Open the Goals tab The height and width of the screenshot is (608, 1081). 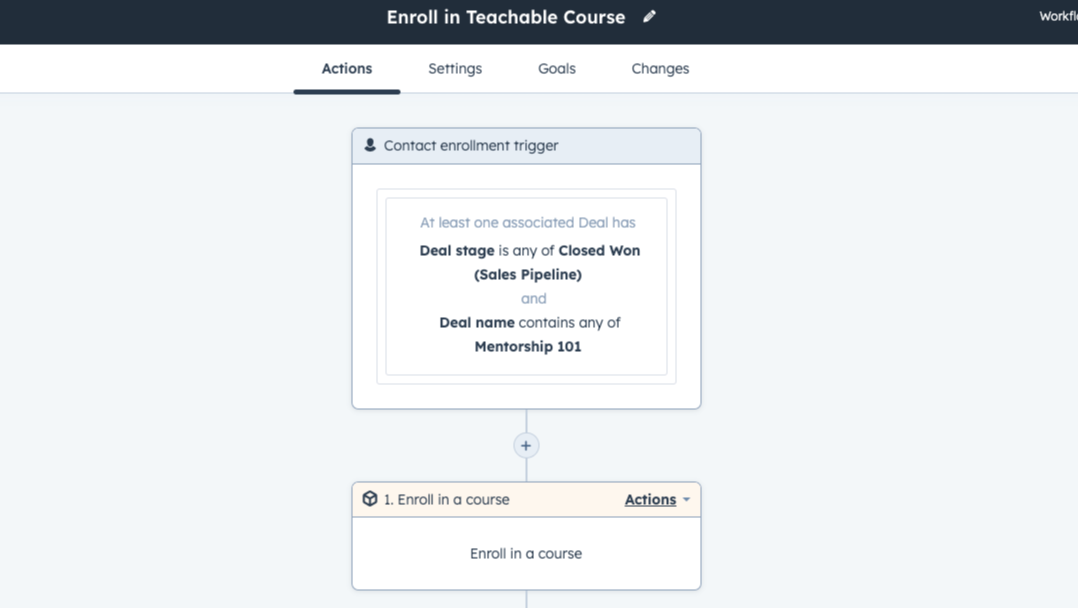pos(556,68)
